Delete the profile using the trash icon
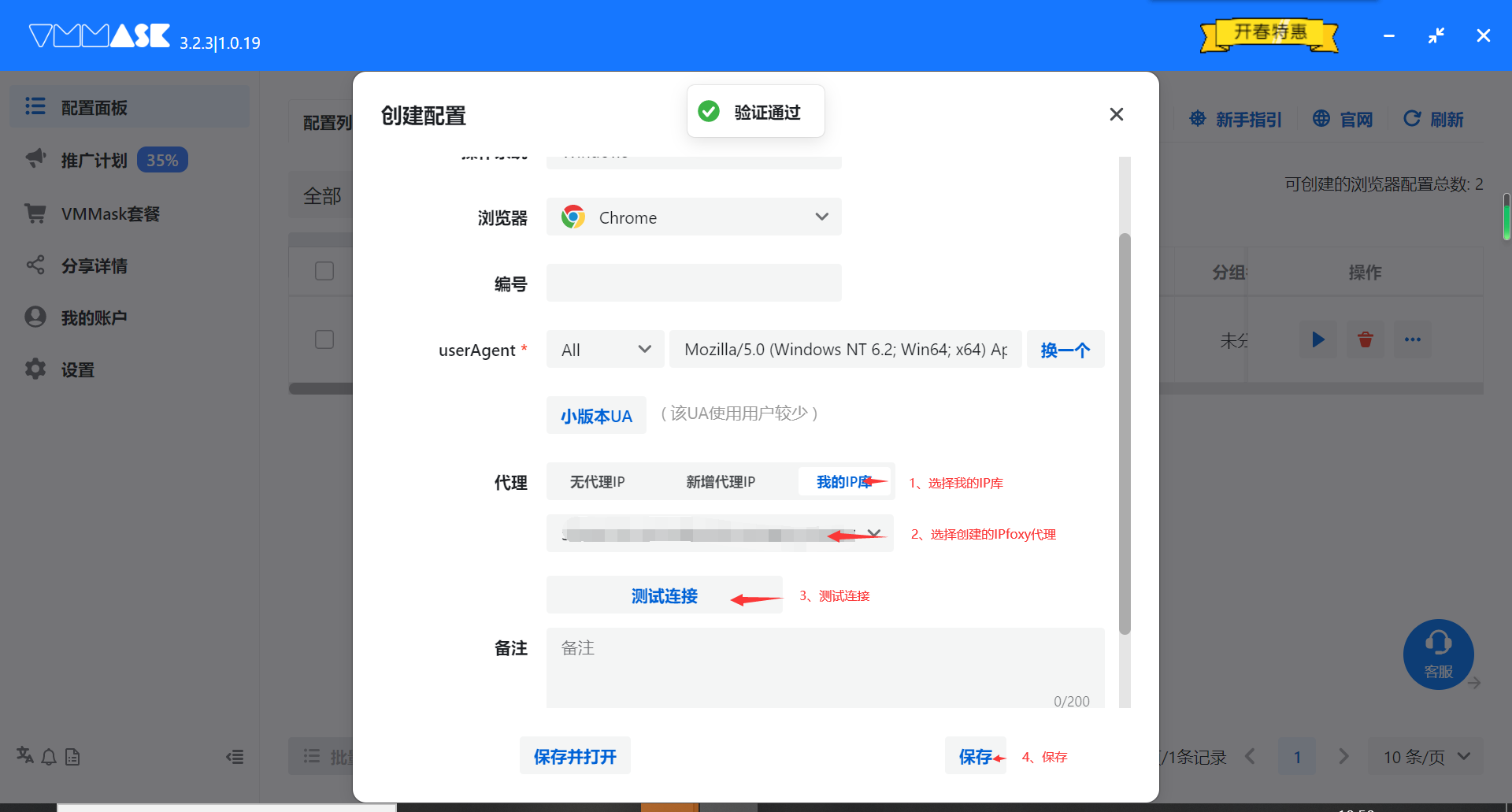 (x=1366, y=339)
